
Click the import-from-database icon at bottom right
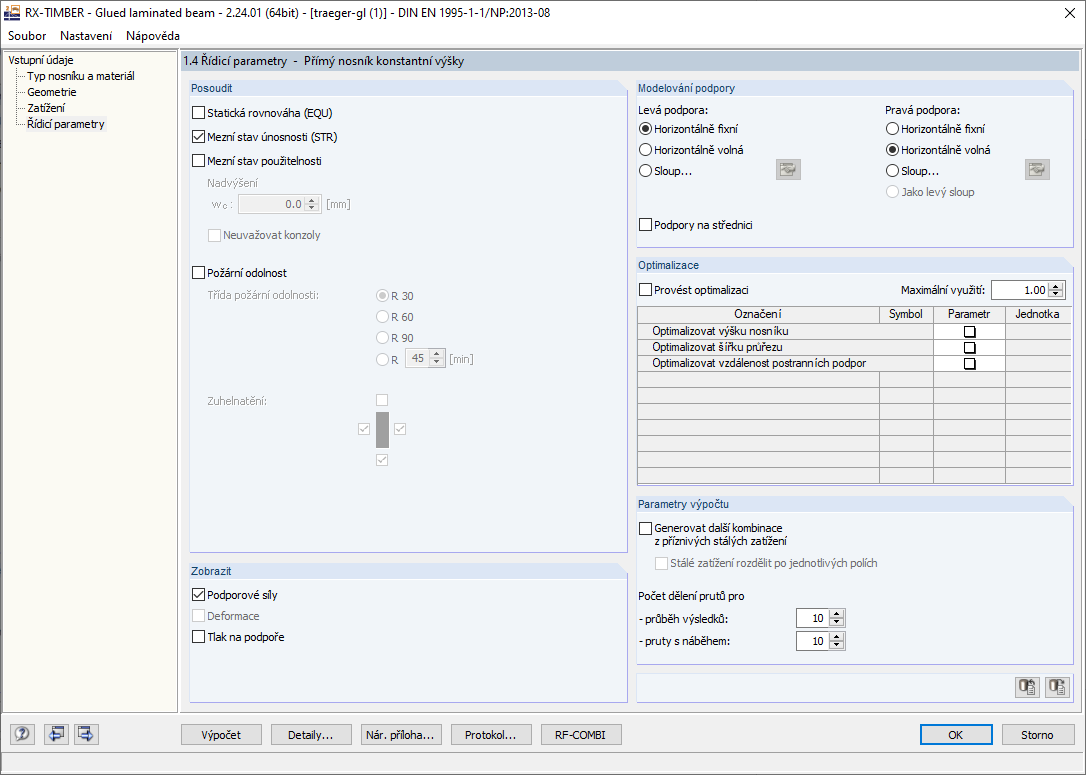(x=1026, y=687)
